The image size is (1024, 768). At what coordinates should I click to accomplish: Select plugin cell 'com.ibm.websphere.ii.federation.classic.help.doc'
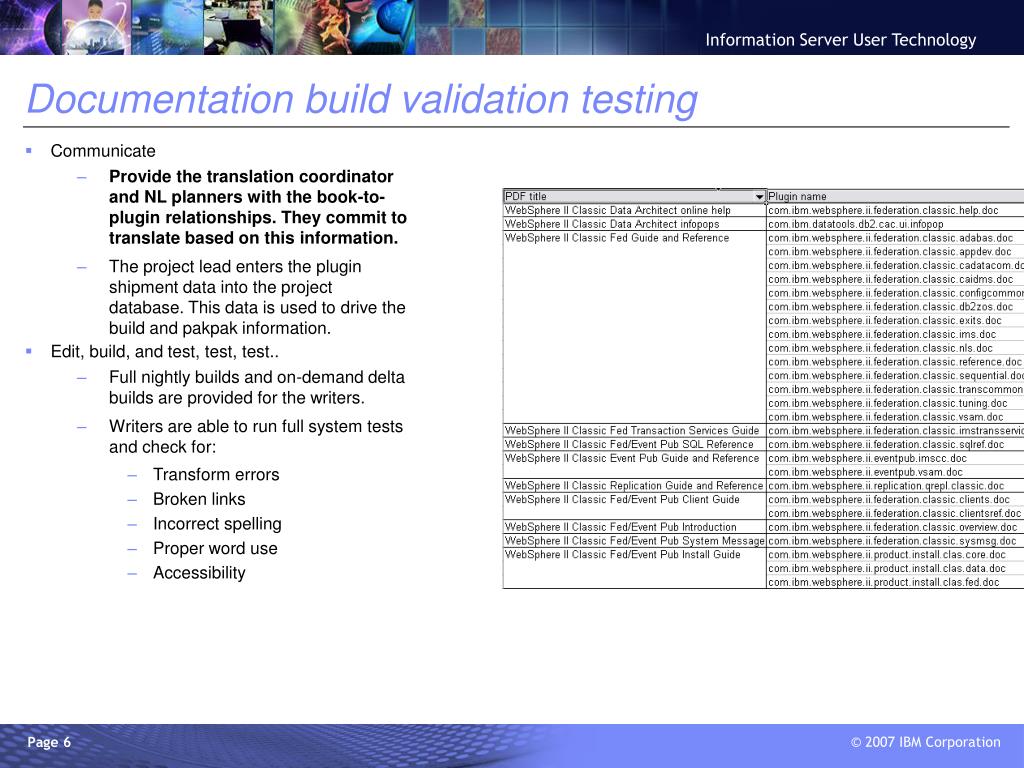pos(895,210)
